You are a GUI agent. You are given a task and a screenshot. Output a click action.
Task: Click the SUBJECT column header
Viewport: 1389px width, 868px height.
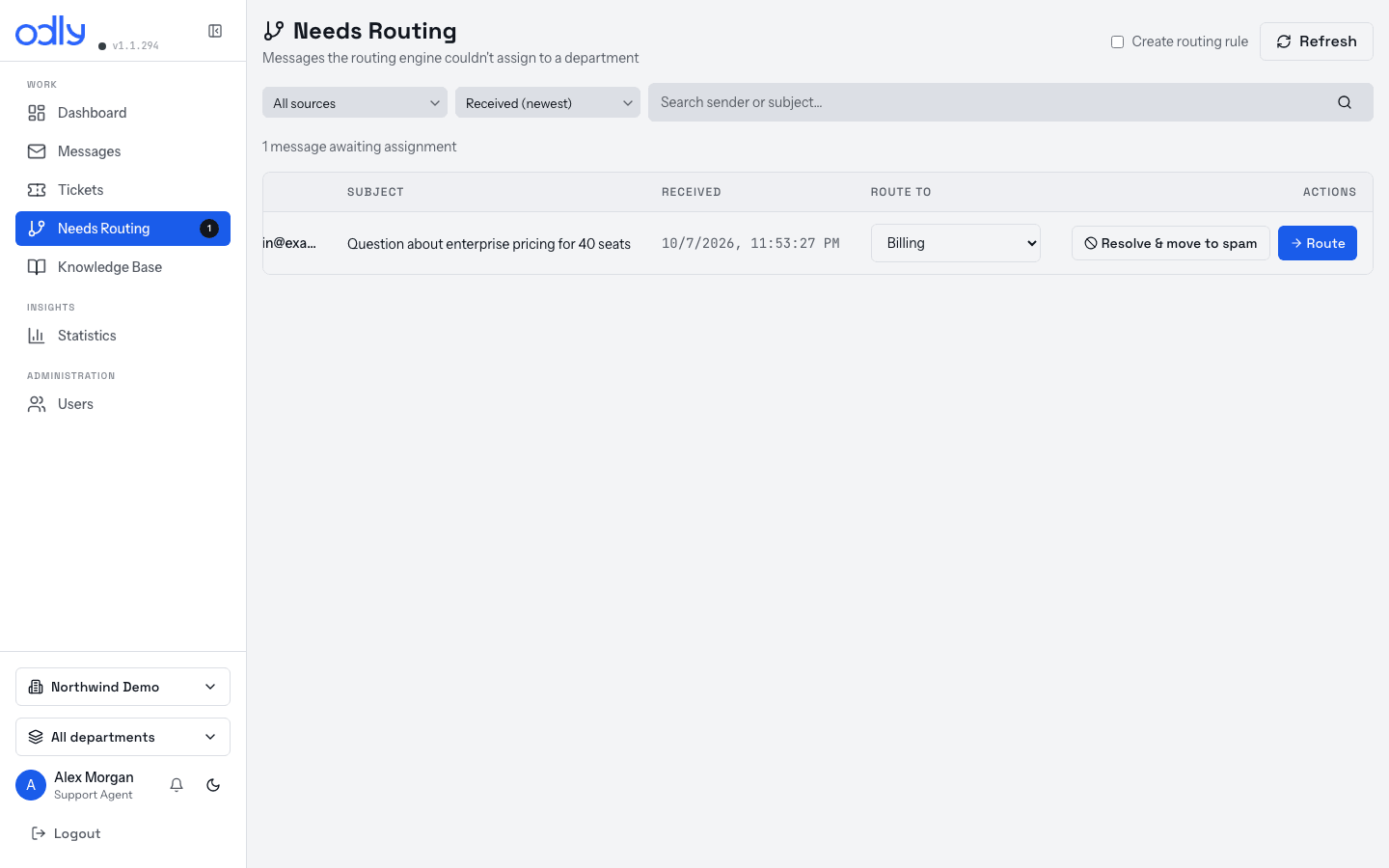[375, 192]
